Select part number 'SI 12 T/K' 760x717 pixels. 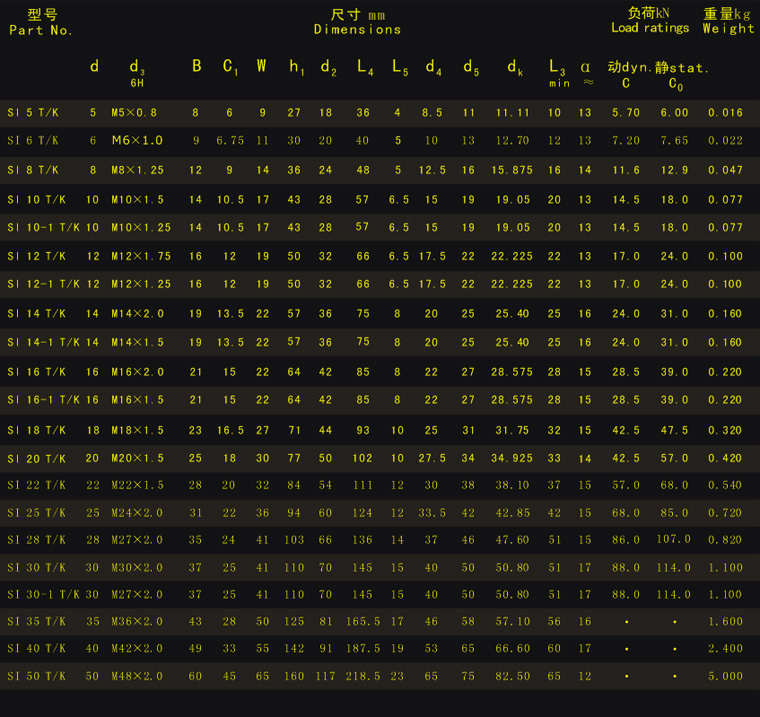tap(36, 256)
